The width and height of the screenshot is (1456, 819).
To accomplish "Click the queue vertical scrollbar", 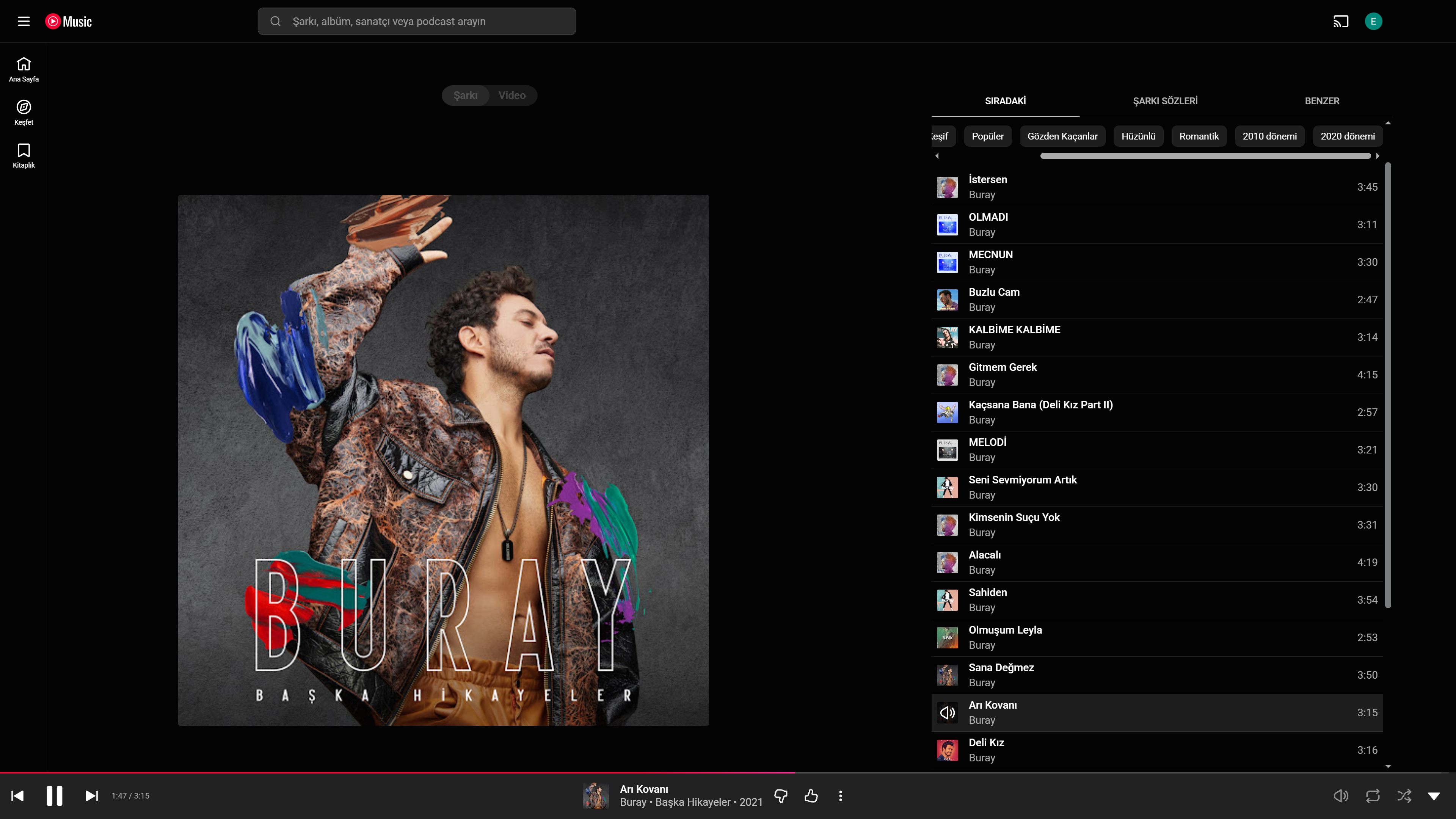I will coord(1388,386).
